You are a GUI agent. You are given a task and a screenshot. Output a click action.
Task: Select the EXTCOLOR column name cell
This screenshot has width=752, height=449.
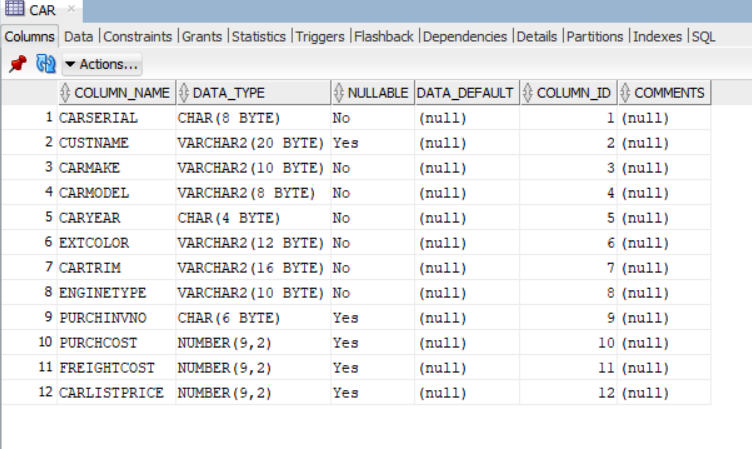117,243
